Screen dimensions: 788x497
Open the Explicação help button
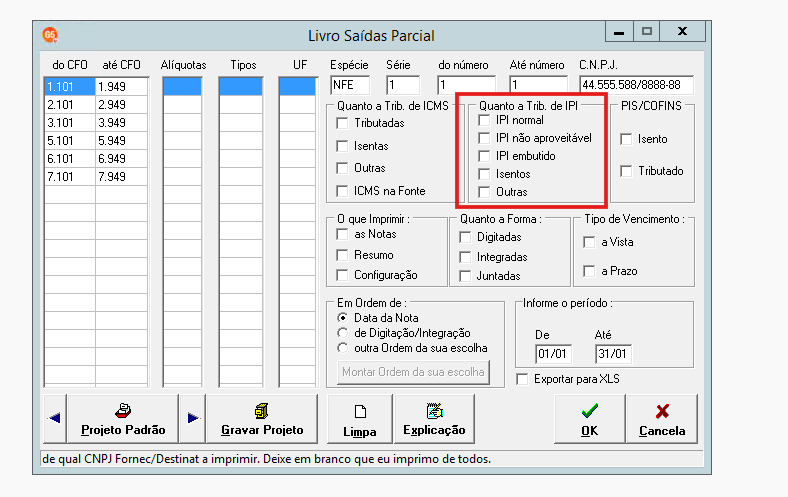[434, 418]
